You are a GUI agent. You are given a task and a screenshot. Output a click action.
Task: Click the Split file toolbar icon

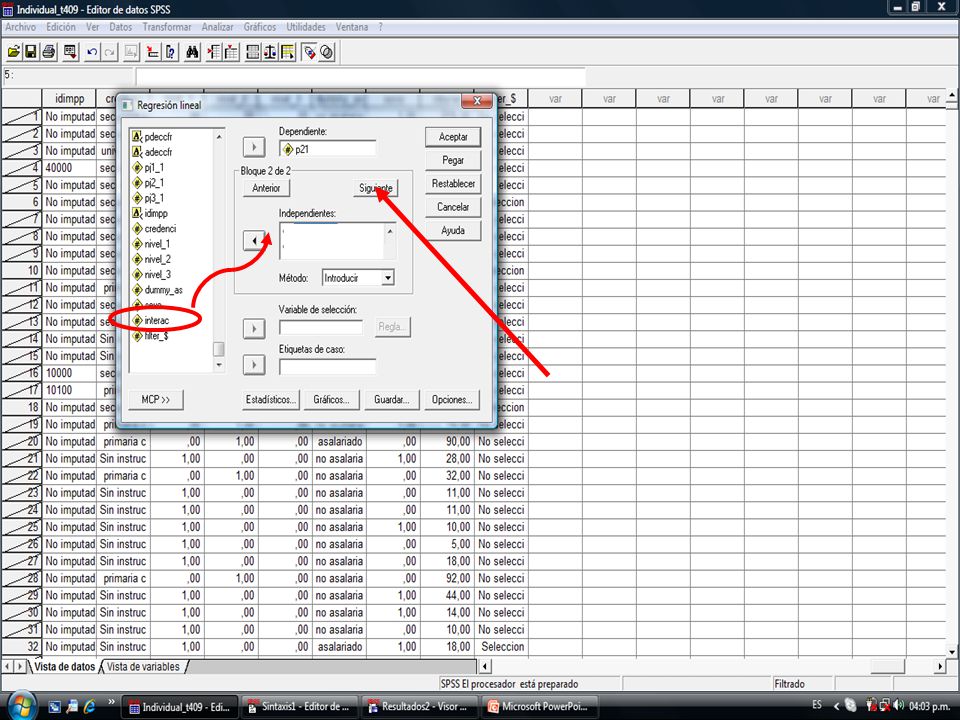coord(253,53)
